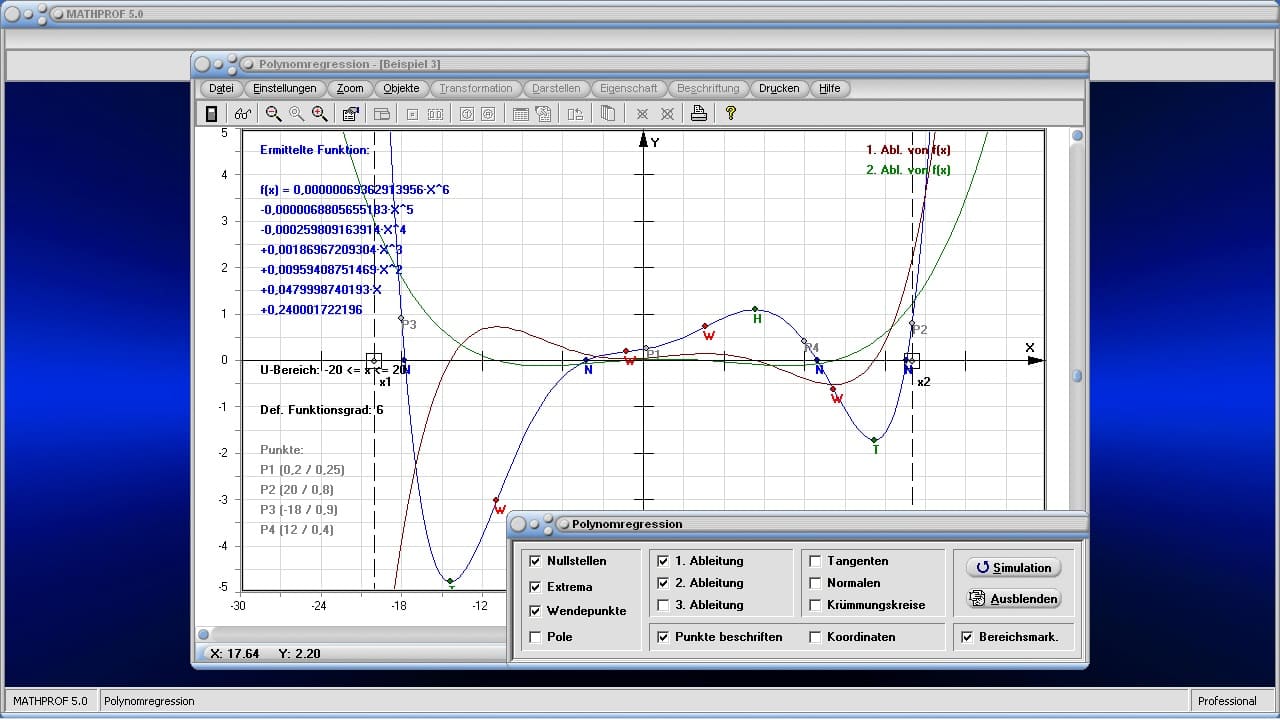Viewport: 1280px width, 720px height.
Task: Click the zoom in magnifier icon
Action: click(320, 114)
